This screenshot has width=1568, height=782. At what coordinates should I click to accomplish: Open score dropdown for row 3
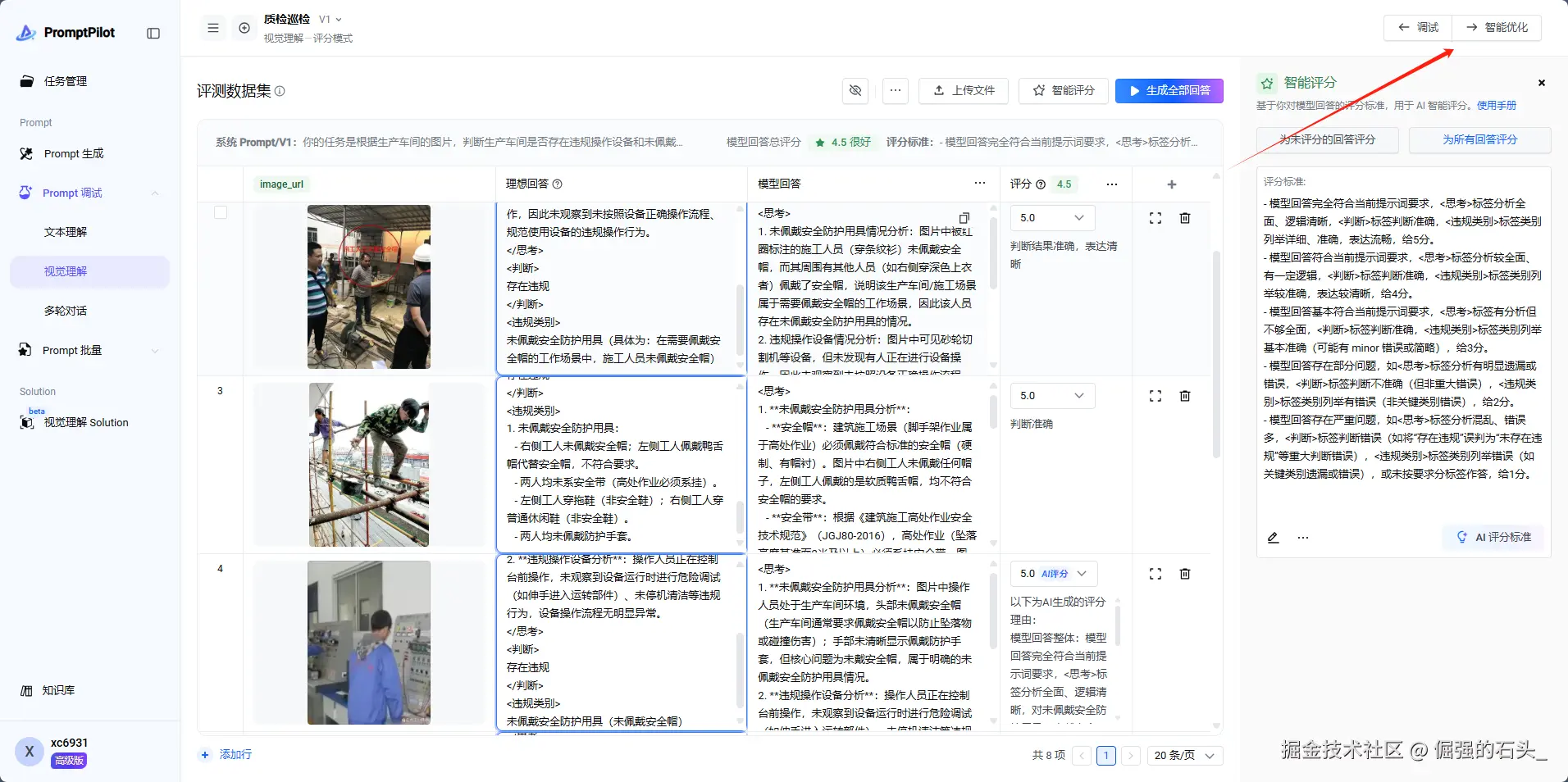point(1053,395)
